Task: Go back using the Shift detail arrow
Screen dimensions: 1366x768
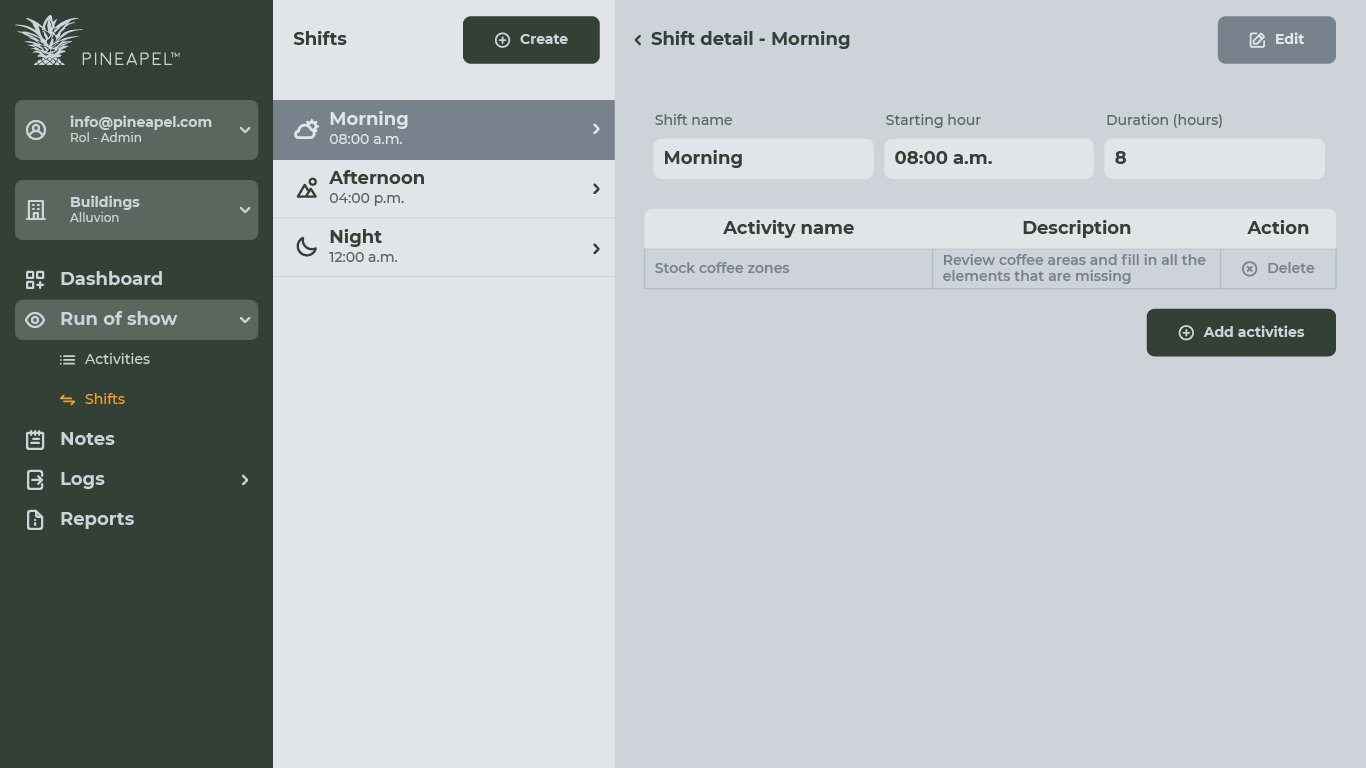Action: [638, 40]
